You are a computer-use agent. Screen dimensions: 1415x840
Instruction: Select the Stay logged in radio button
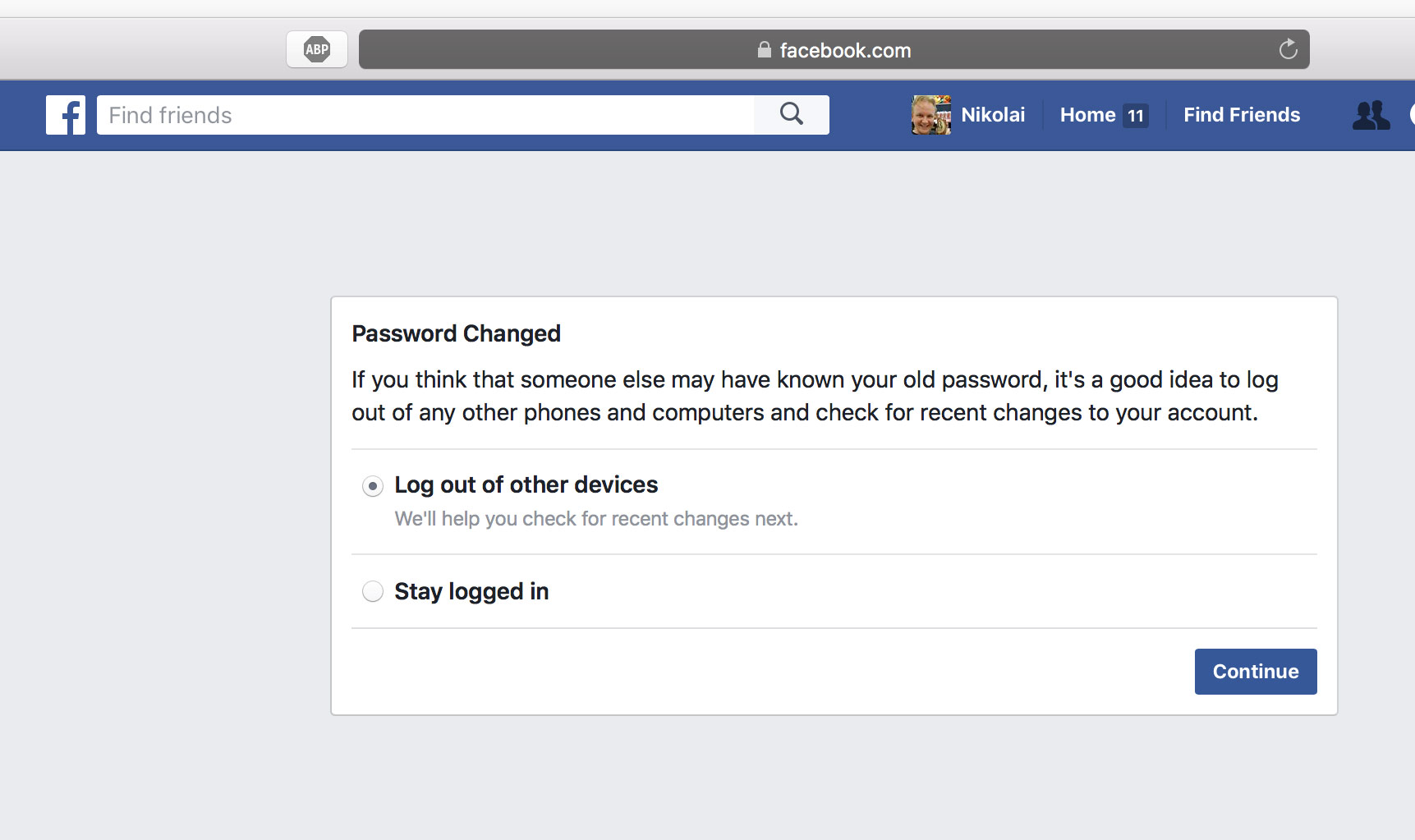[x=372, y=591]
